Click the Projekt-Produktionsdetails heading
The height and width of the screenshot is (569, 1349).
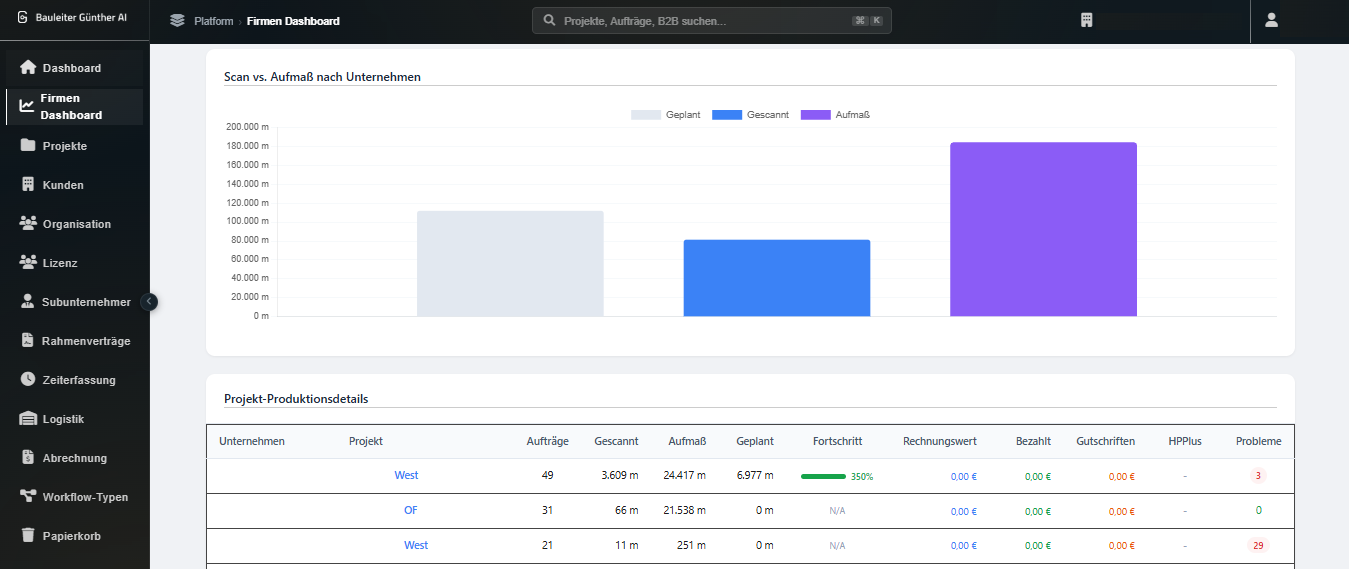[x=296, y=399]
